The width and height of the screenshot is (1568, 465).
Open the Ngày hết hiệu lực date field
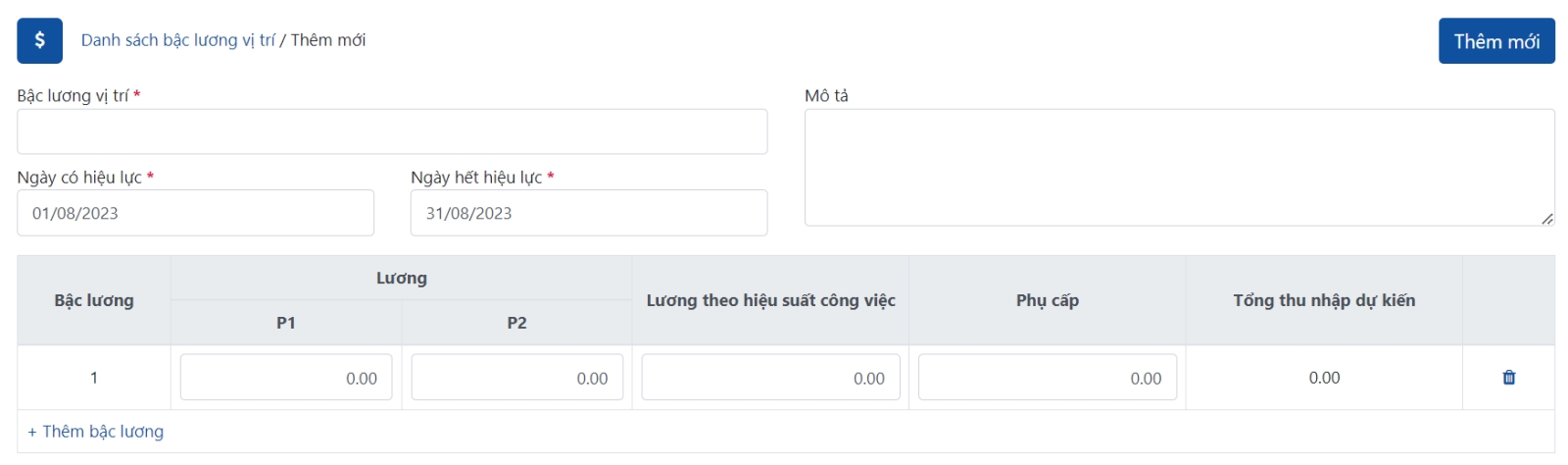pyautogui.click(x=588, y=213)
